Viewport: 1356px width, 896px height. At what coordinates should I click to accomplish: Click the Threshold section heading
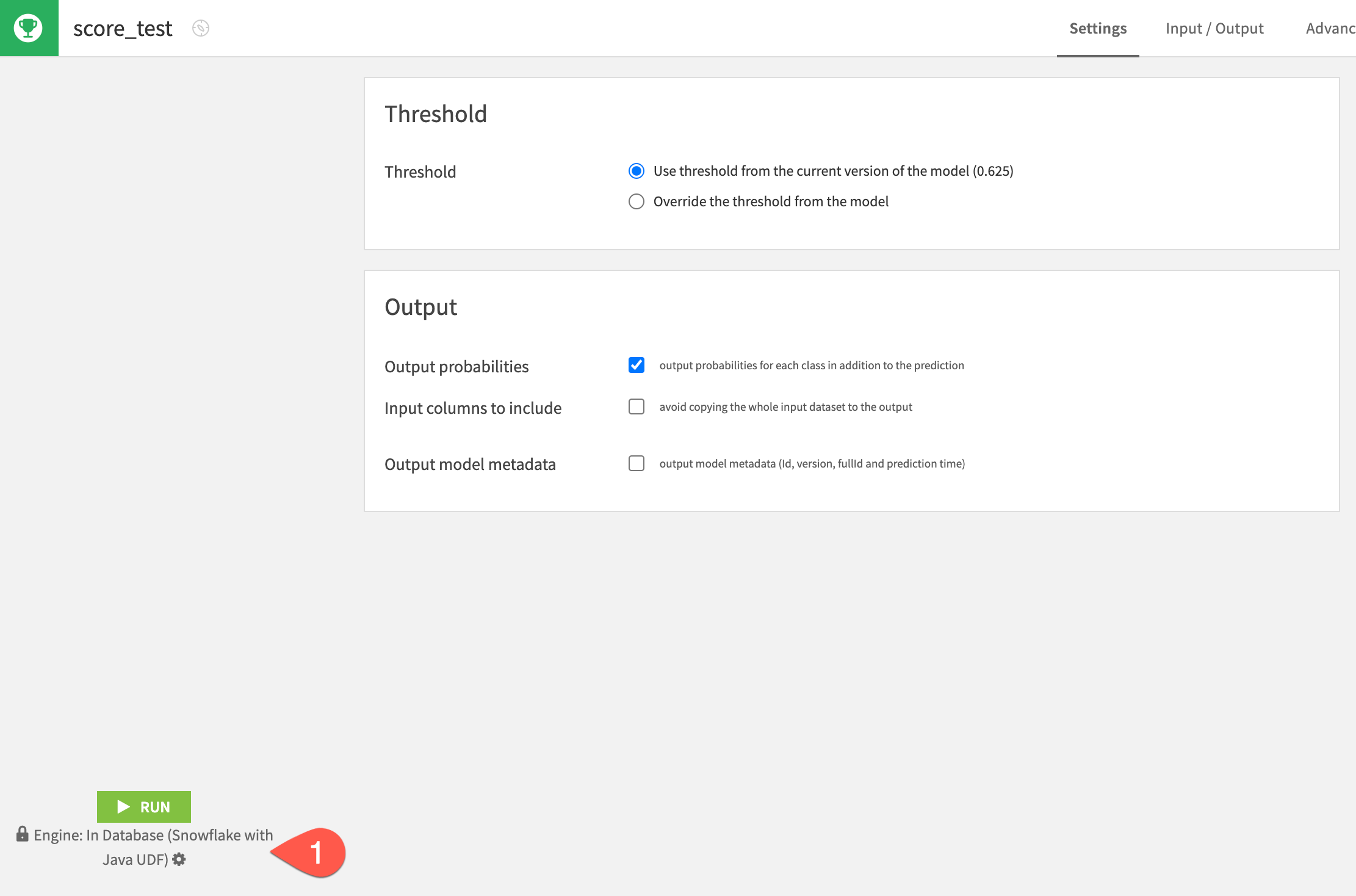pos(436,114)
